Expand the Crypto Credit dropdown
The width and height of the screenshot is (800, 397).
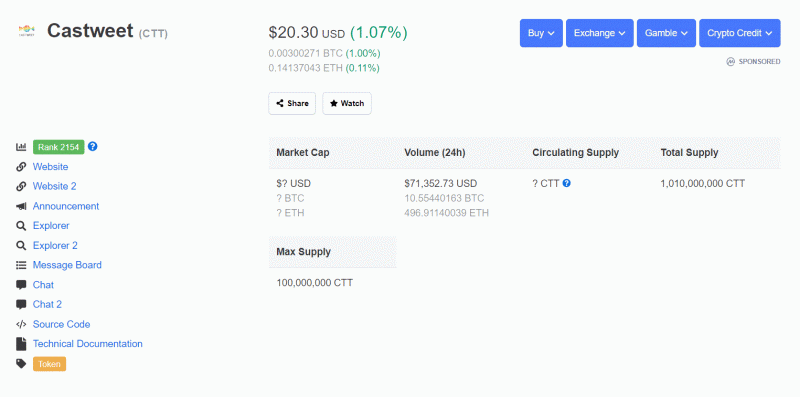[x=740, y=33]
